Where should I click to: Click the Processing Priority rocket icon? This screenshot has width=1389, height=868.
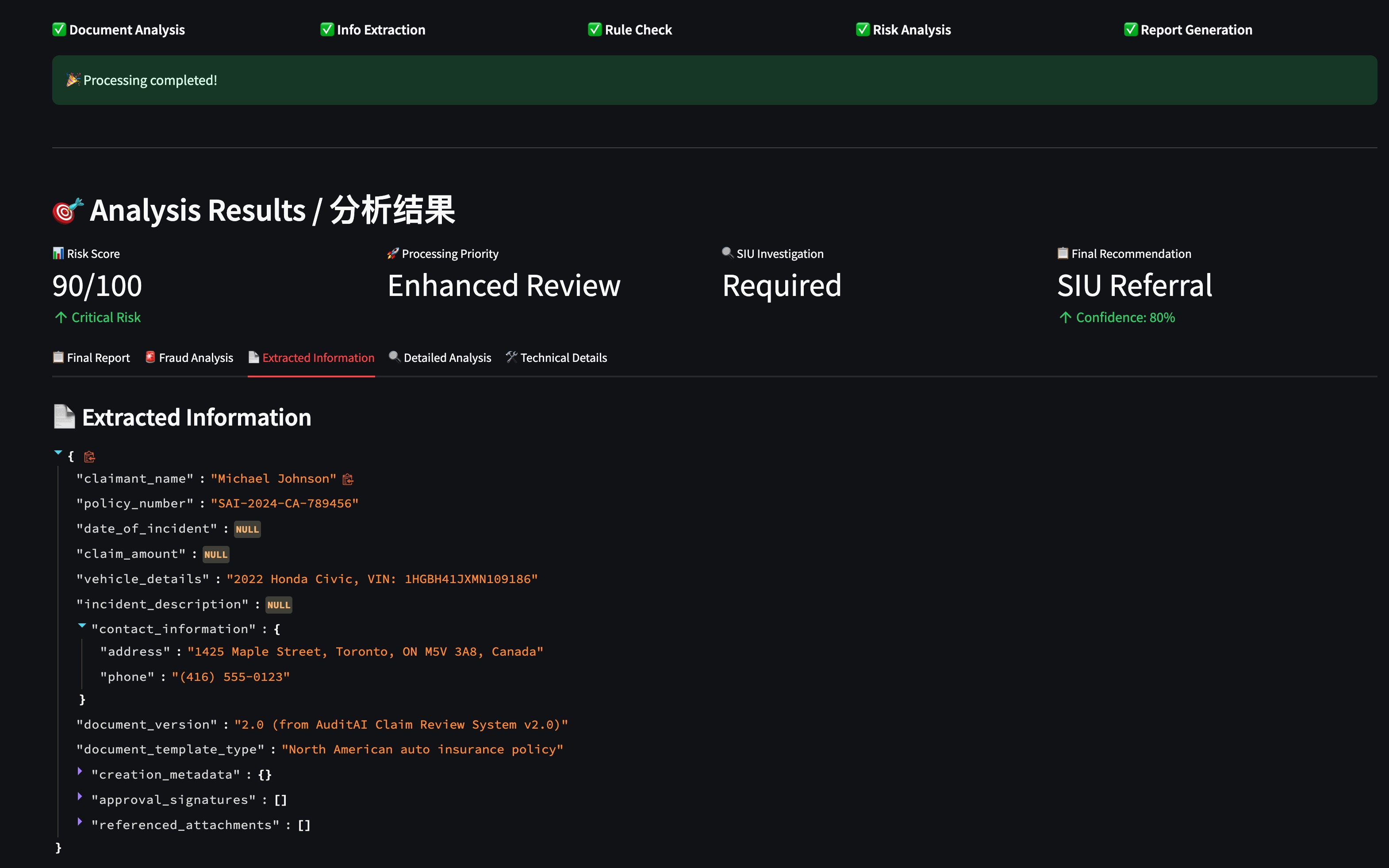(393, 253)
